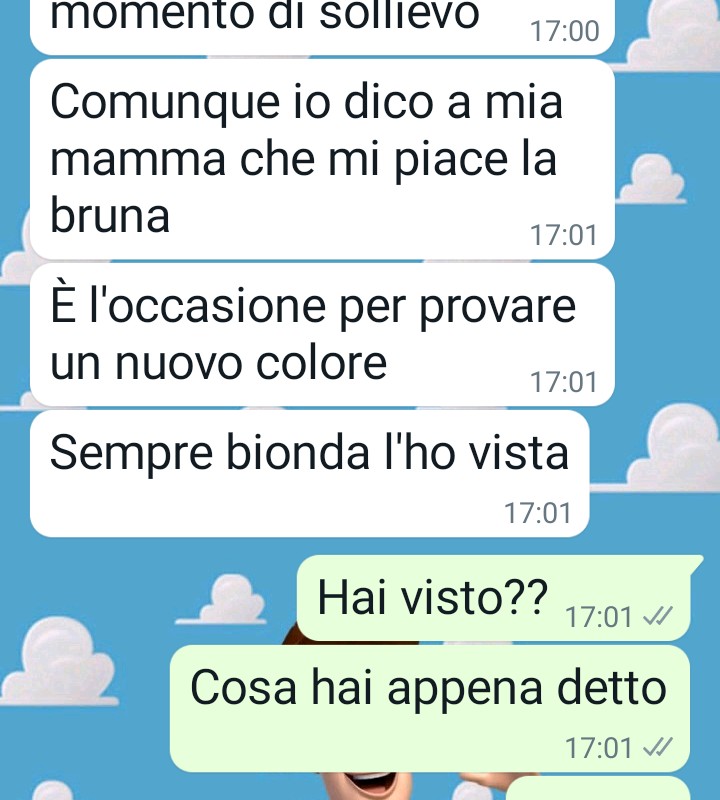Click the time under "Cosa hai appena detto"
The height and width of the screenshot is (800, 720).
(x=599, y=748)
